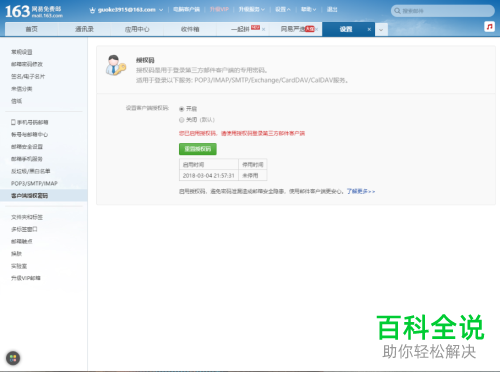Open 手机号码邮箱 in the sidebar
Screen dimensions: 500x372
pyautogui.click(x=33, y=122)
